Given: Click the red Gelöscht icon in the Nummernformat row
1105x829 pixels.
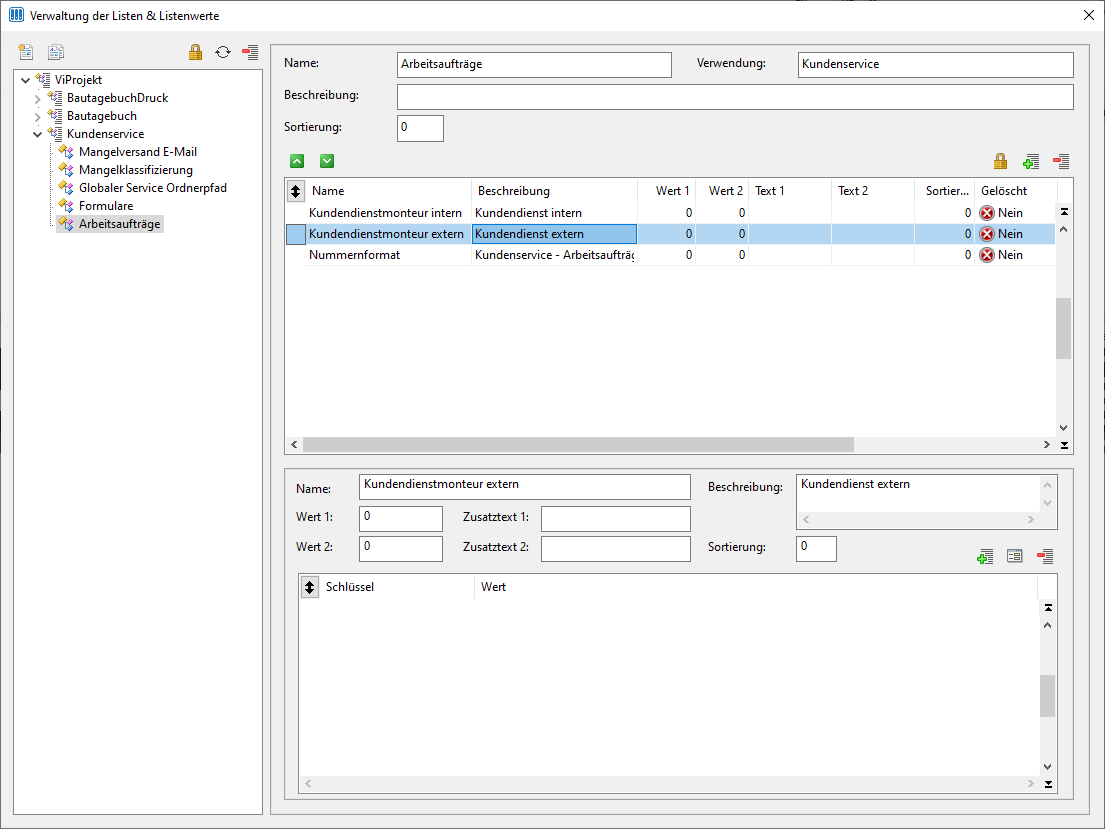Looking at the screenshot, I should (987, 255).
